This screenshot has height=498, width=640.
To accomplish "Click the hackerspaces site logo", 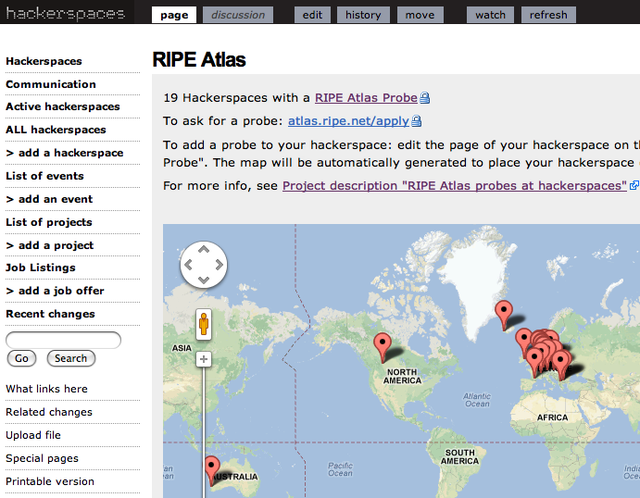I will point(65,13).
